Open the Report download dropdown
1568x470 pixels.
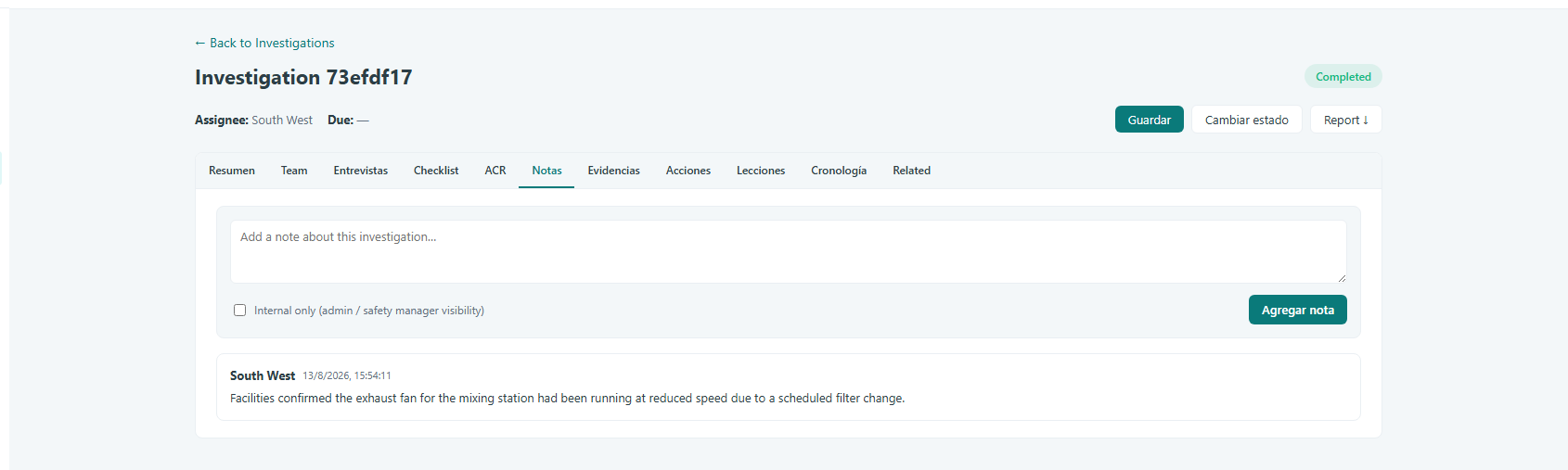1345,120
